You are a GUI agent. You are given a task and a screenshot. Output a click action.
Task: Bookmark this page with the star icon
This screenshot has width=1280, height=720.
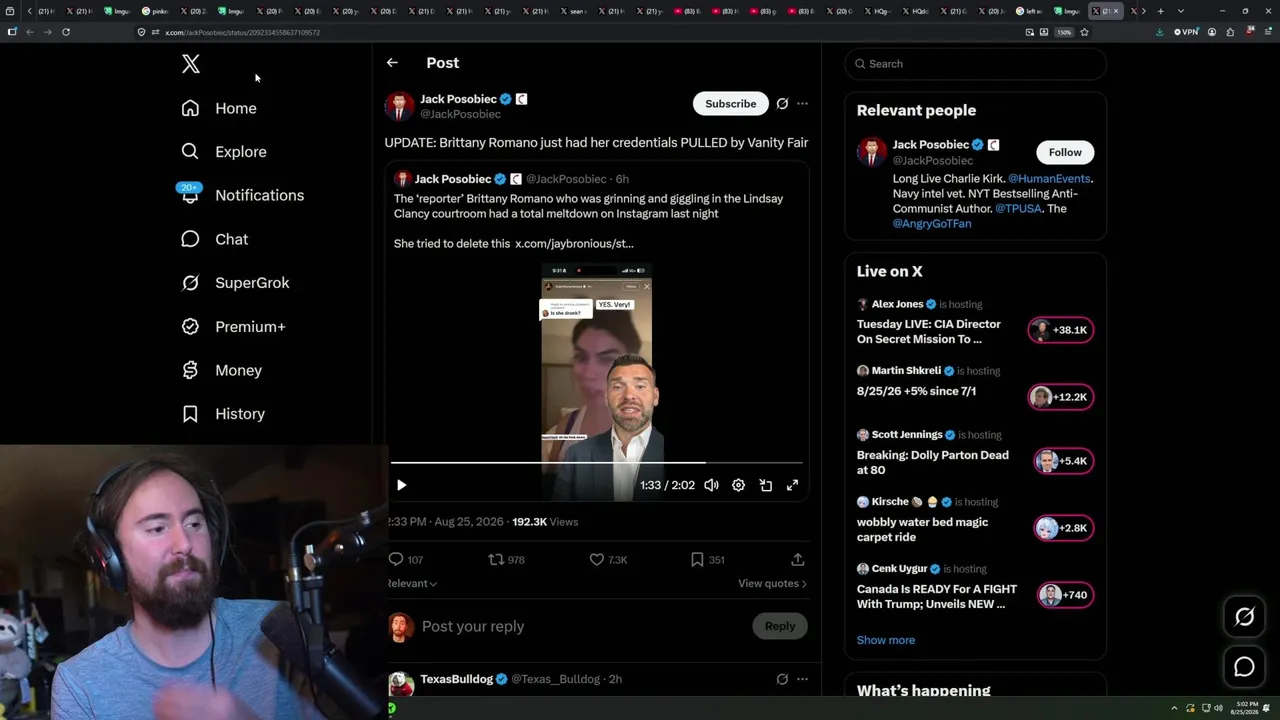(1084, 32)
